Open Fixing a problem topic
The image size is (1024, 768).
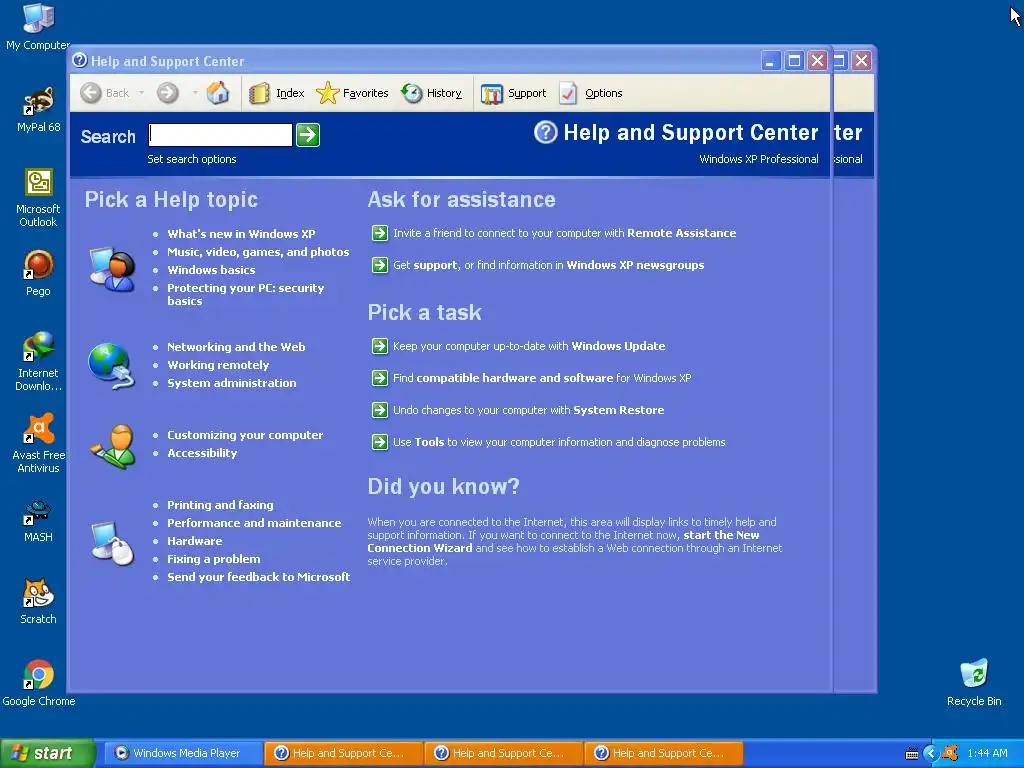[x=214, y=559]
